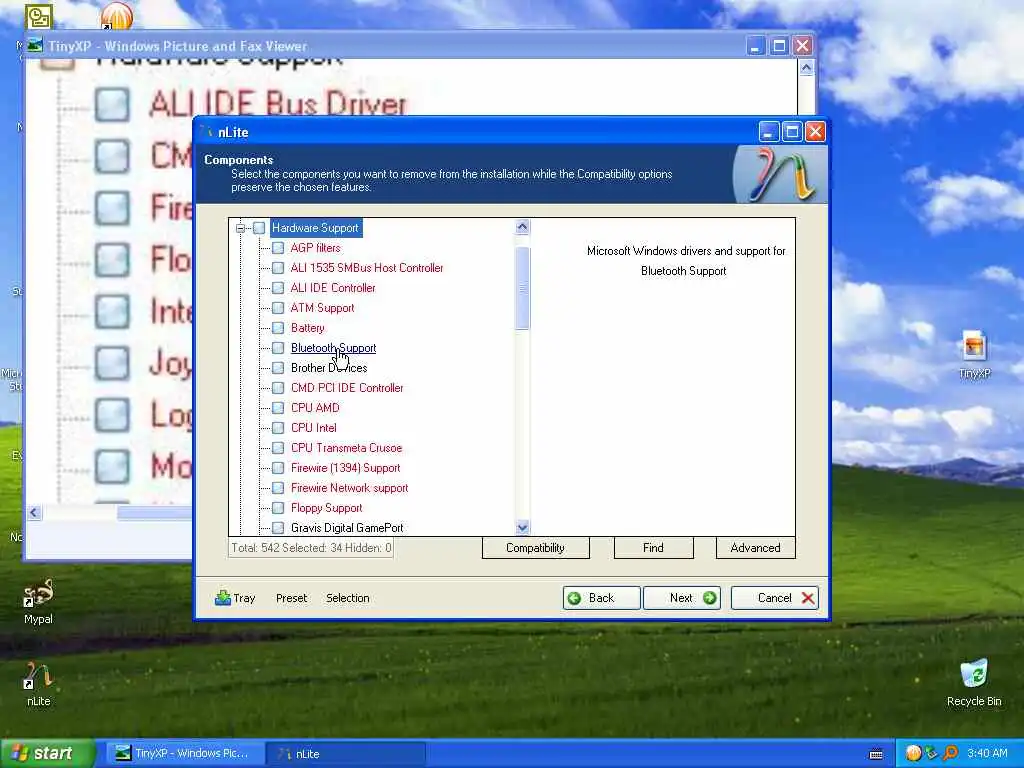
Task: Tick the Brother Devices checkbox
Action: (x=278, y=368)
